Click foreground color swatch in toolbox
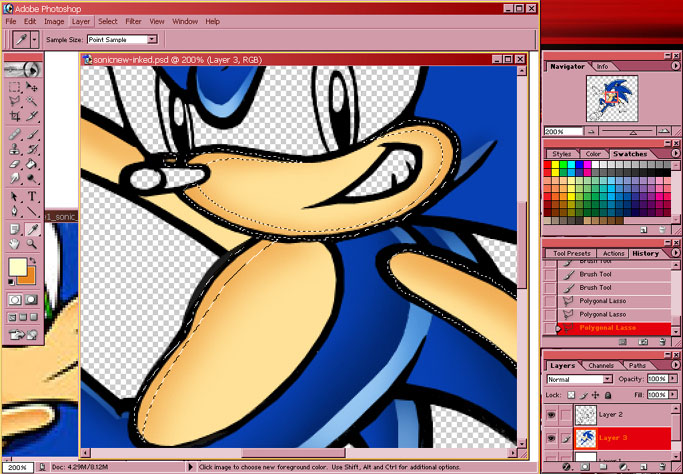The image size is (683, 474). point(17,266)
